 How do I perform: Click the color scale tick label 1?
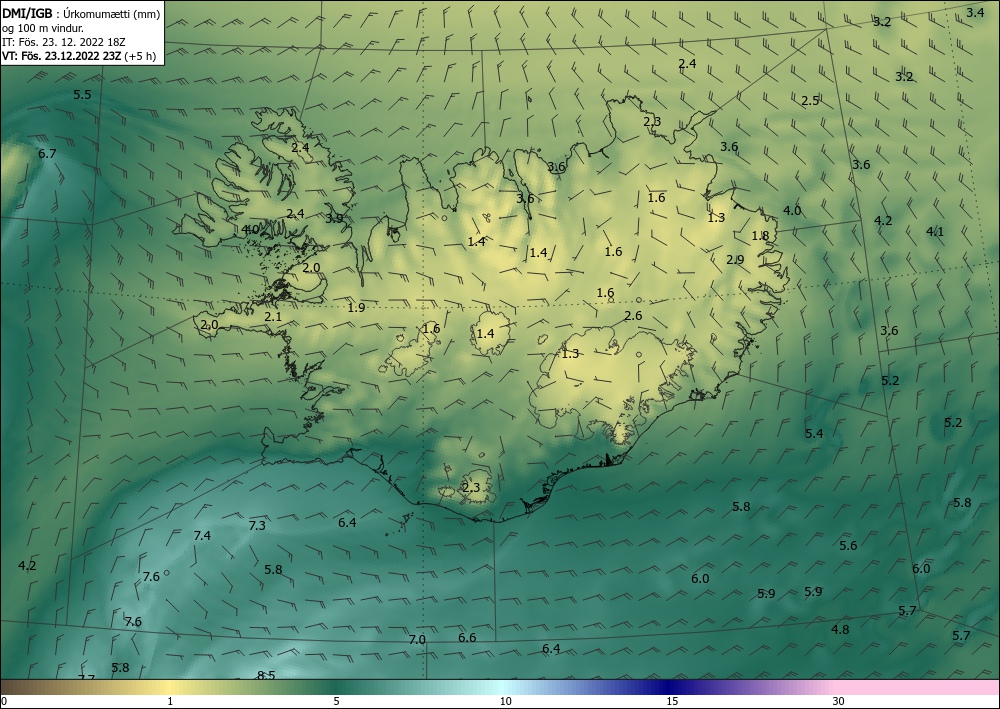pyautogui.click(x=170, y=701)
